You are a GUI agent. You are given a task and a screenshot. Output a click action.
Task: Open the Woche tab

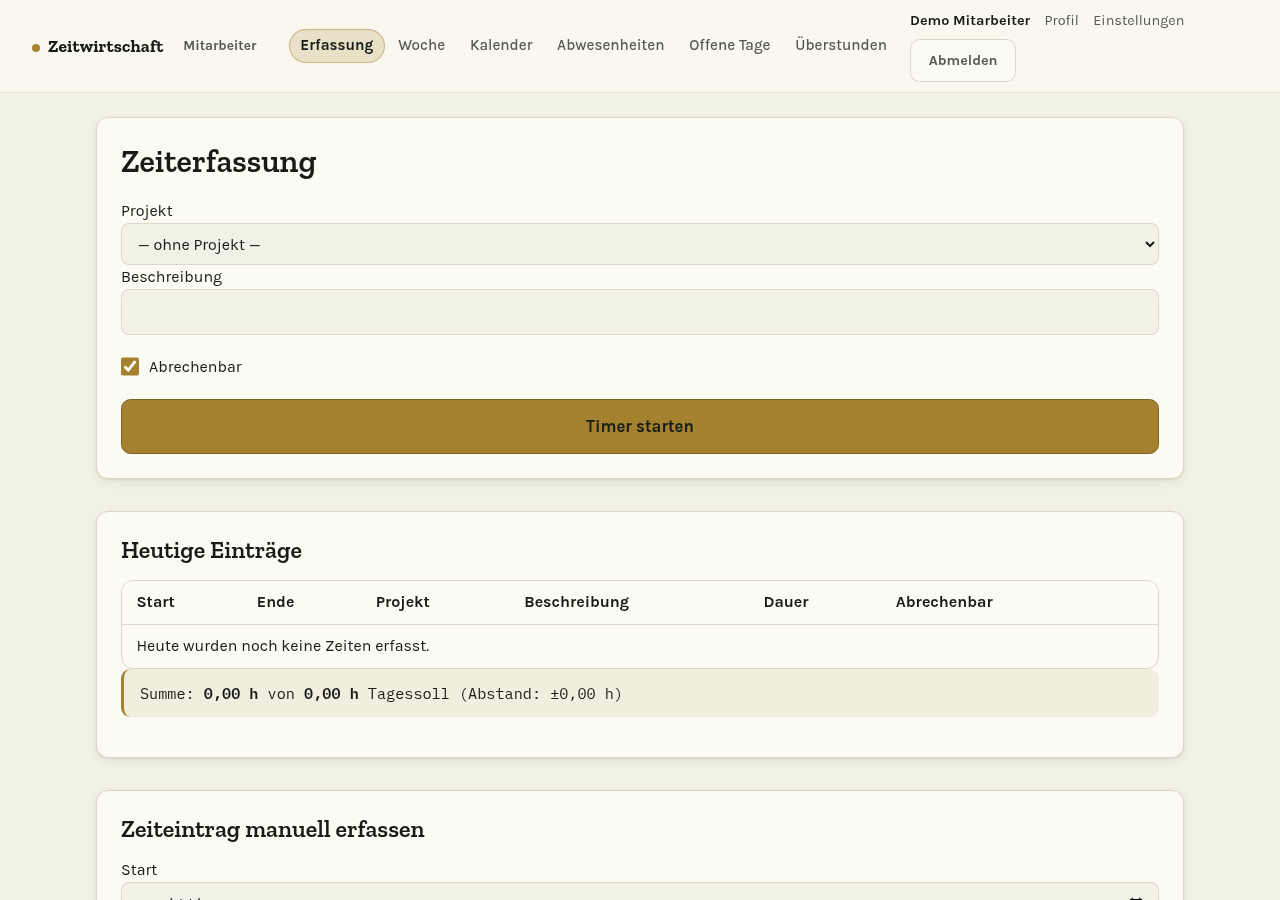421,45
